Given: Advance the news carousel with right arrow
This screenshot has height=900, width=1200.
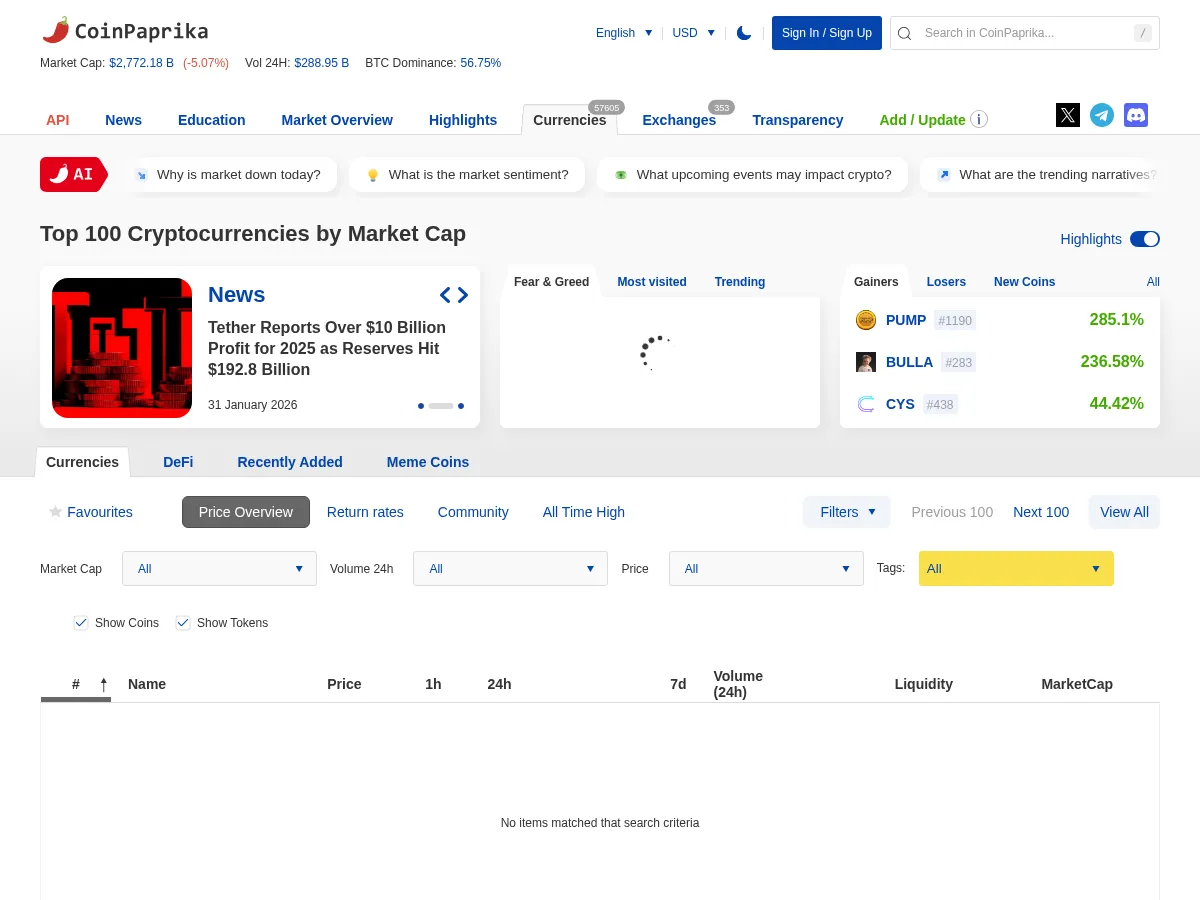Looking at the screenshot, I should coord(462,295).
